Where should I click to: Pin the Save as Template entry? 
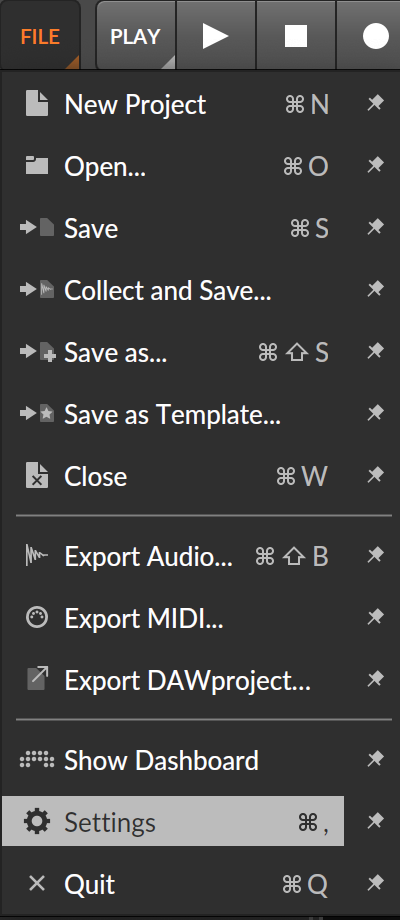click(375, 414)
